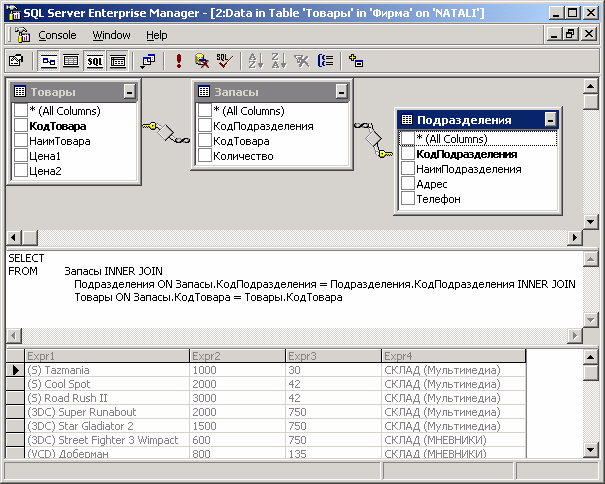
Task: Click the Подразделения table grid icon
Action: (x=407, y=120)
